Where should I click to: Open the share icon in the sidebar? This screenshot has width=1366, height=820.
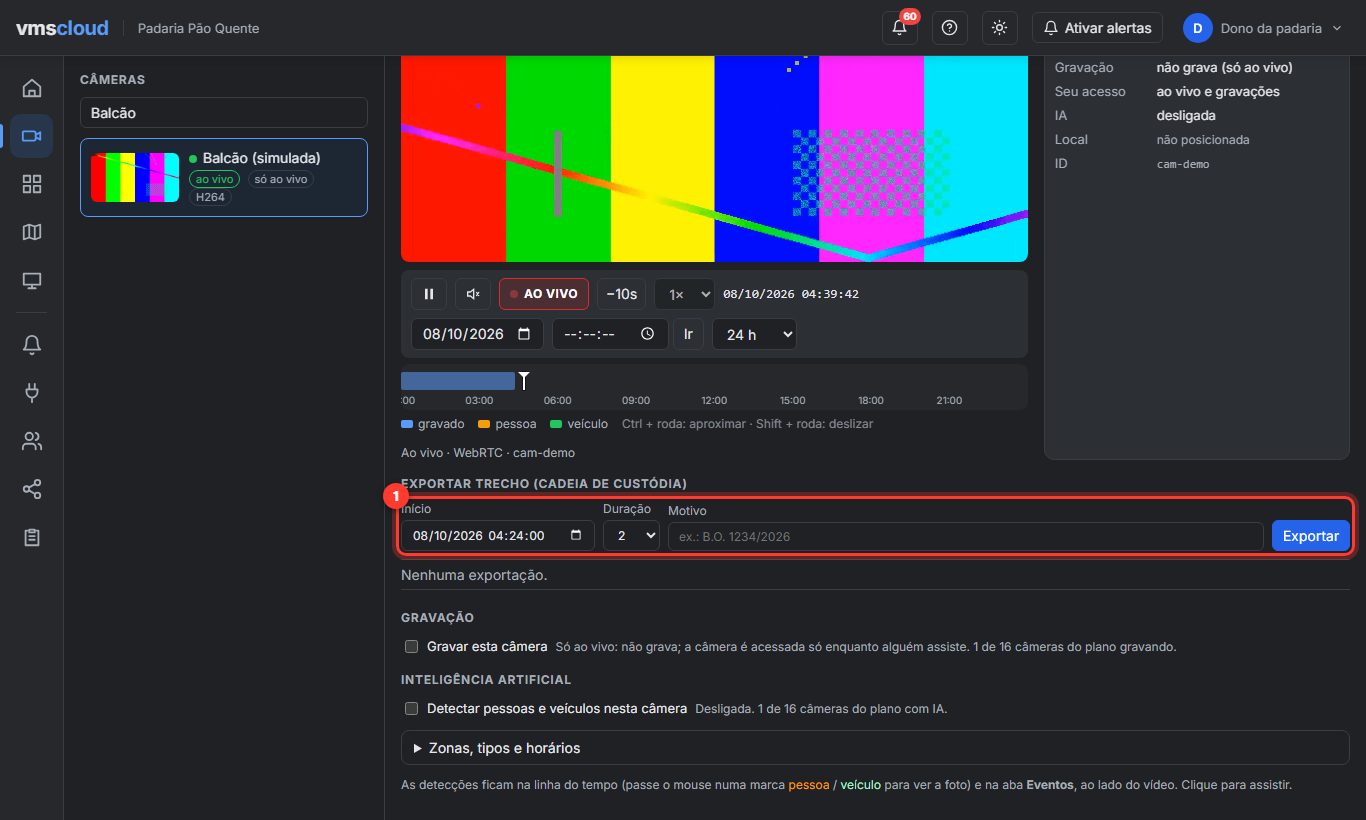point(32,489)
